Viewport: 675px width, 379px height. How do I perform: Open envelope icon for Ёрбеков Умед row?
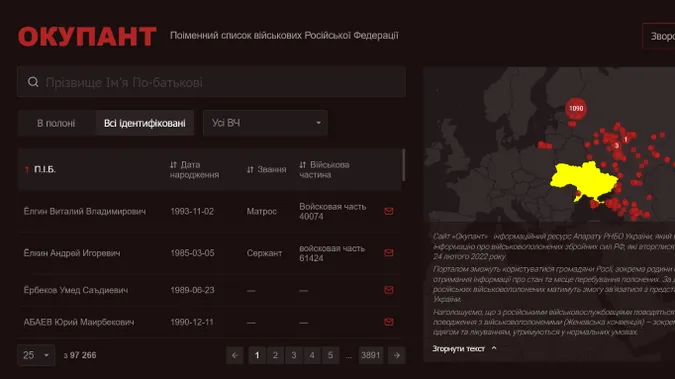389,290
